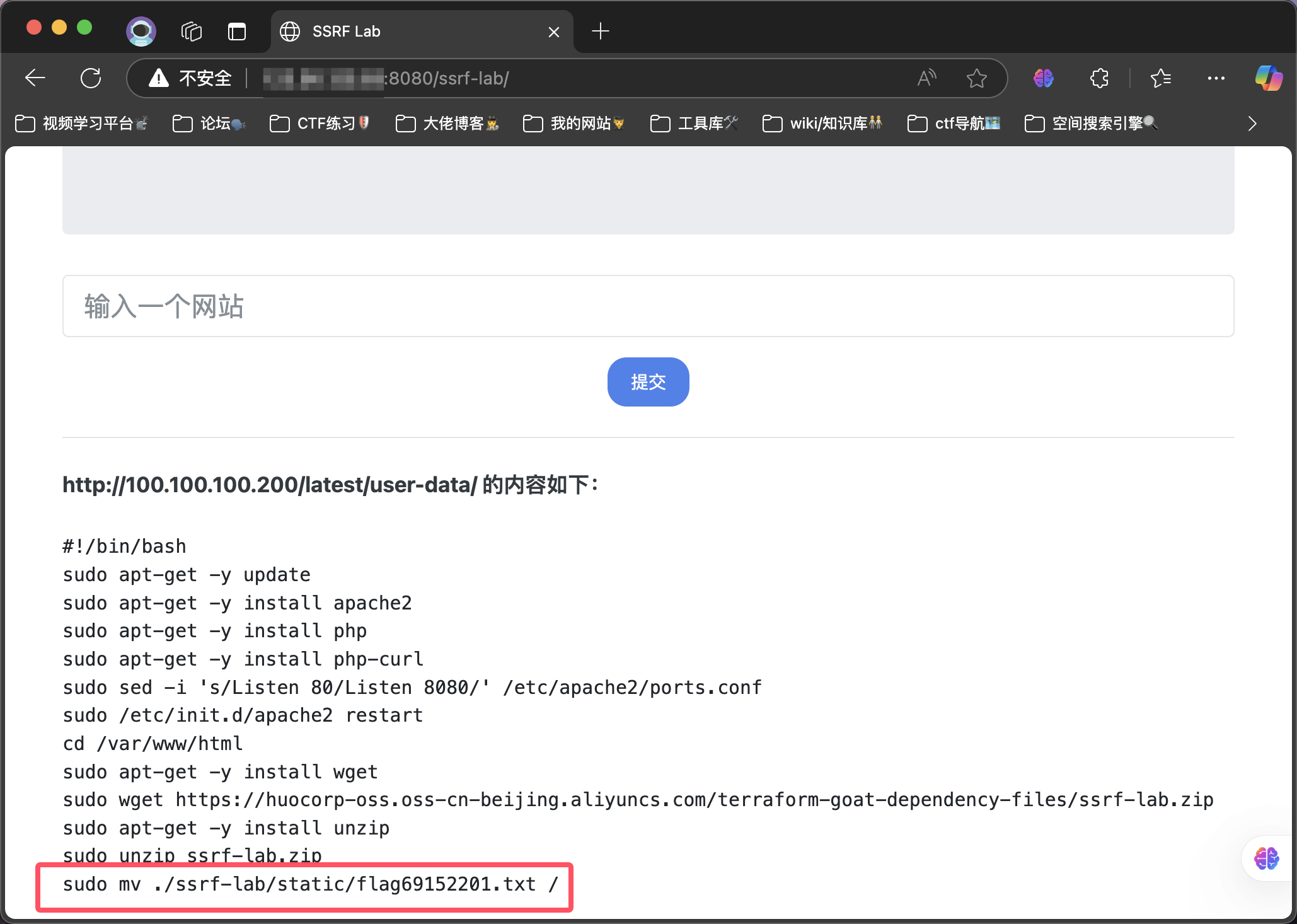The height and width of the screenshot is (924, 1297).
Task: Click the 提交 submit button
Action: coord(648,382)
